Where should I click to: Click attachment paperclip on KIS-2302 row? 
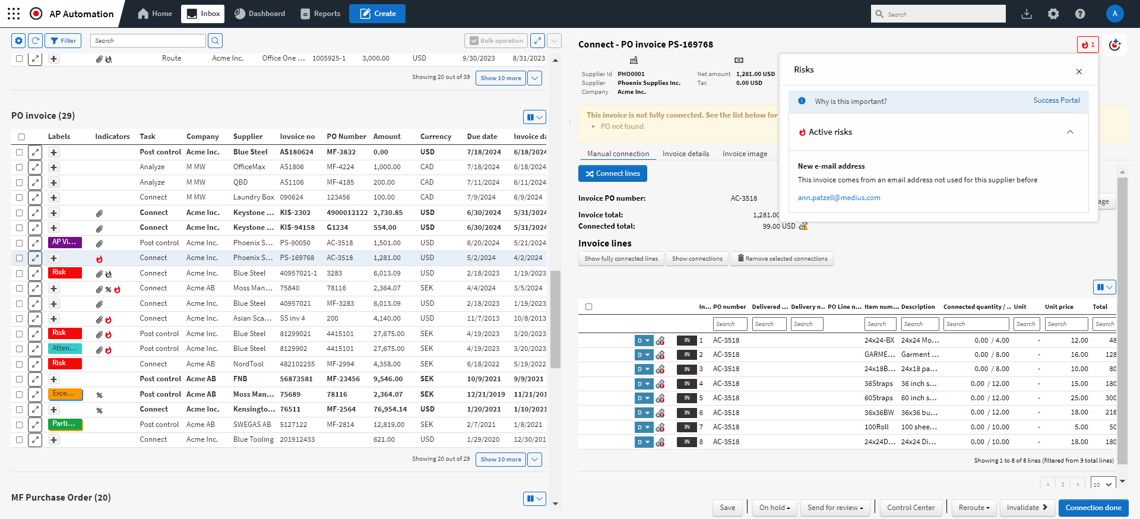(x=100, y=212)
